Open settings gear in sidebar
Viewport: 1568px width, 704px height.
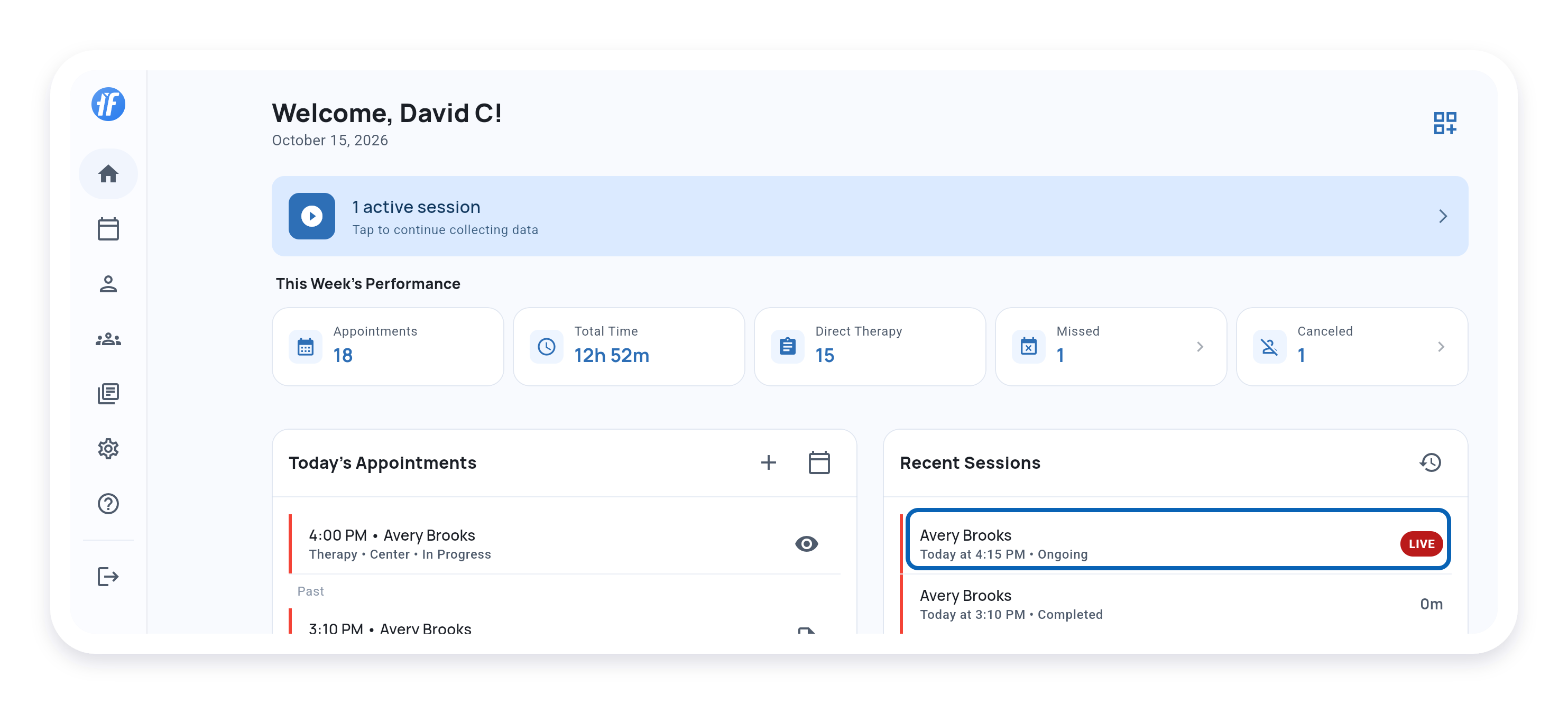[108, 449]
